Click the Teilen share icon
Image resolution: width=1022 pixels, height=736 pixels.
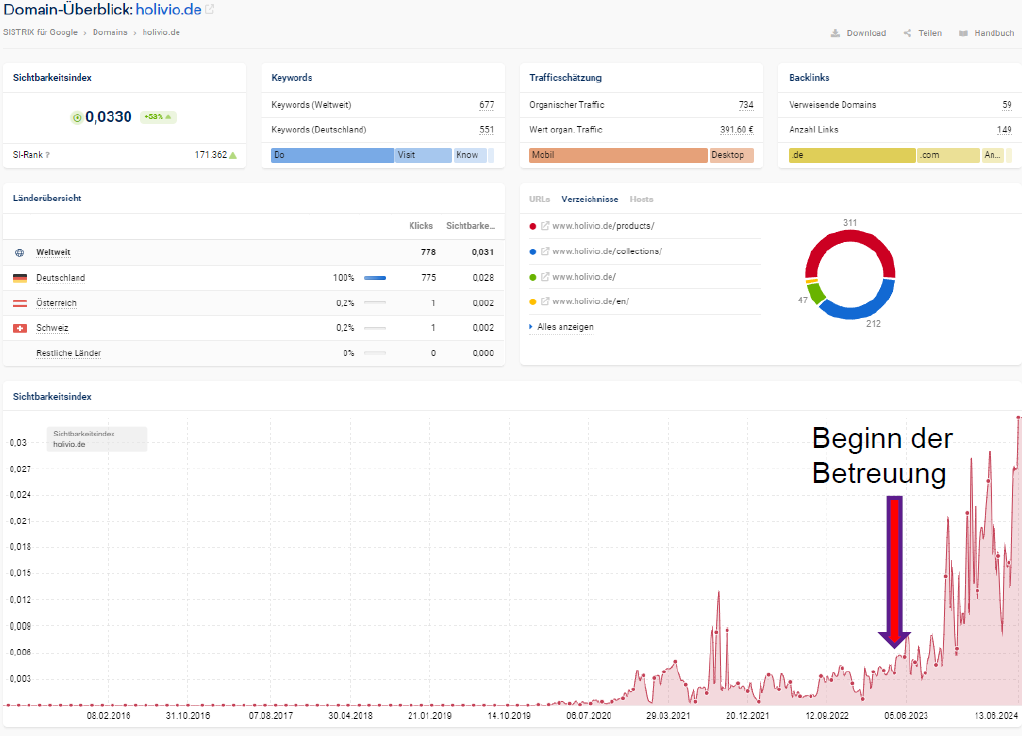point(907,33)
